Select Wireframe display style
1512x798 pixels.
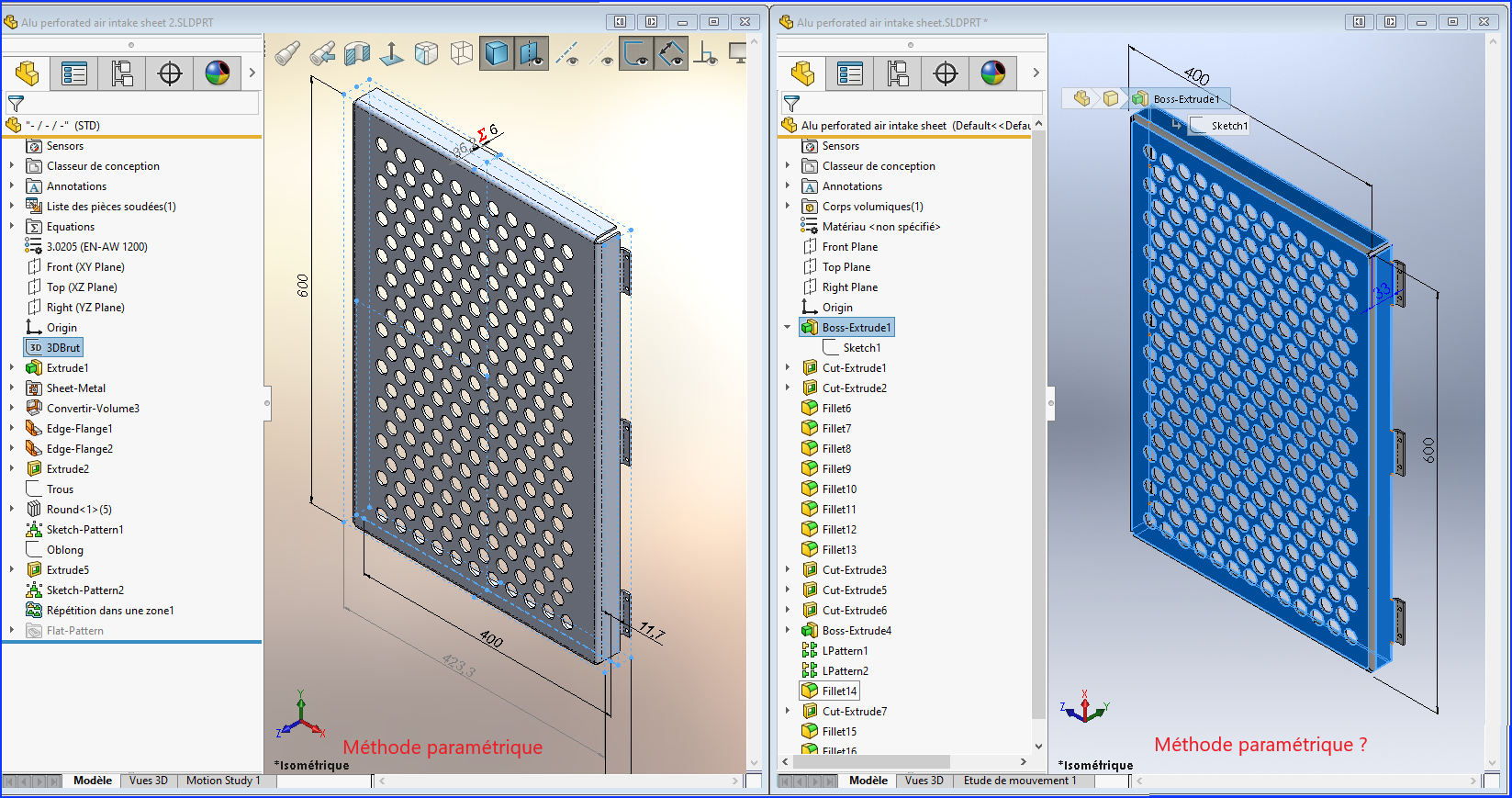pos(462,53)
